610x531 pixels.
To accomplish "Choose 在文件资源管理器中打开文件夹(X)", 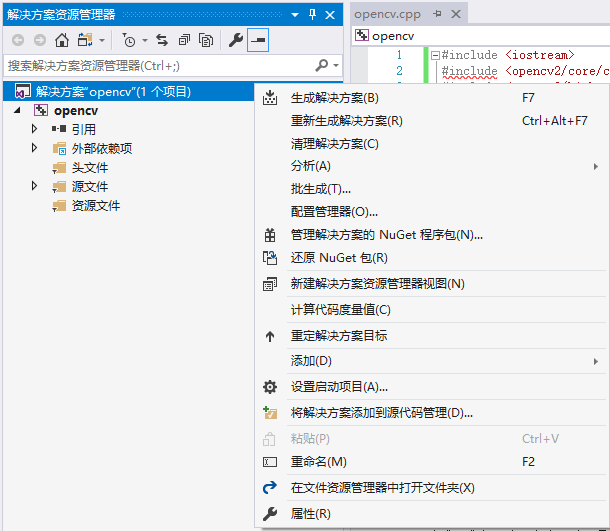I will pos(432,487).
